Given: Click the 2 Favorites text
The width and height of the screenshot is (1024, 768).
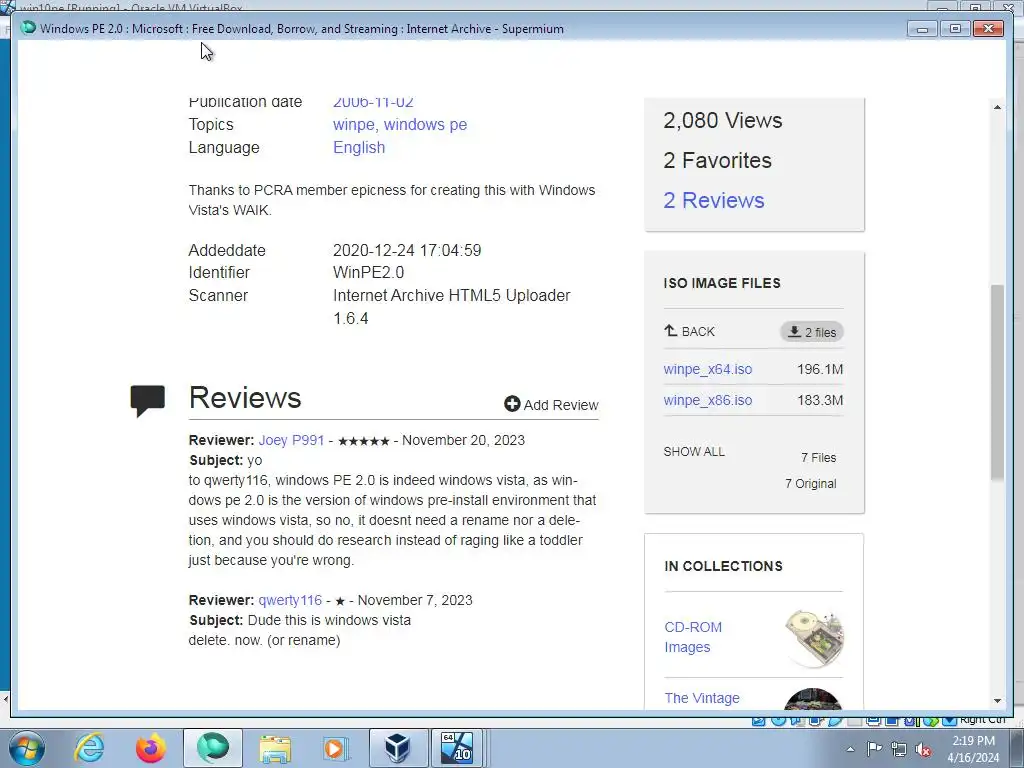Looking at the screenshot, I should 717,160.
